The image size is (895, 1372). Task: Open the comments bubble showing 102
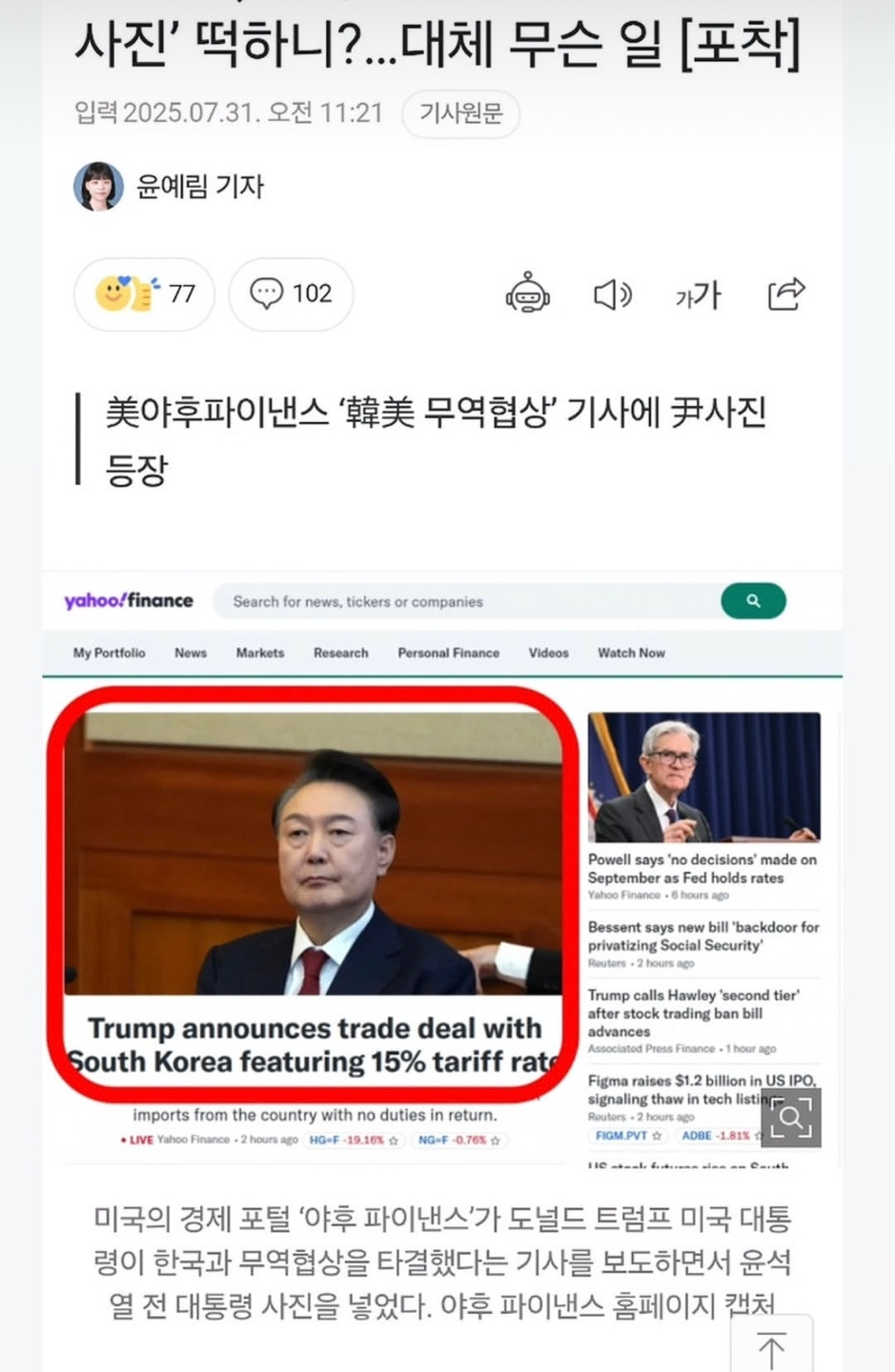pyautogui.click(x=291, y=294)
